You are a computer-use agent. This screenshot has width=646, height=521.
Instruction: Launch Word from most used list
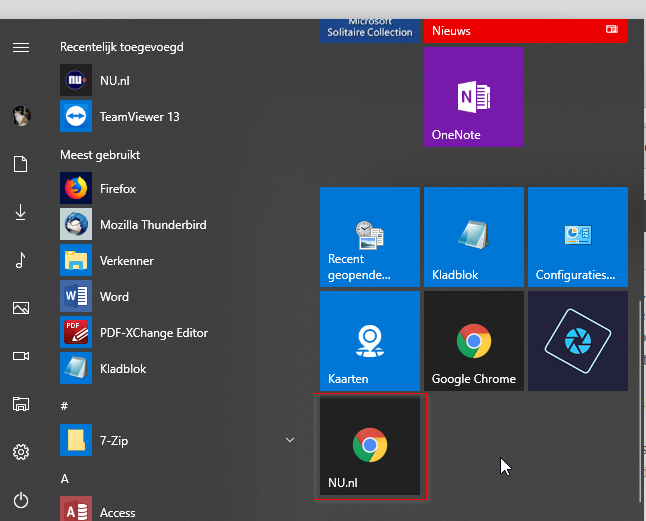pos(113,297)
